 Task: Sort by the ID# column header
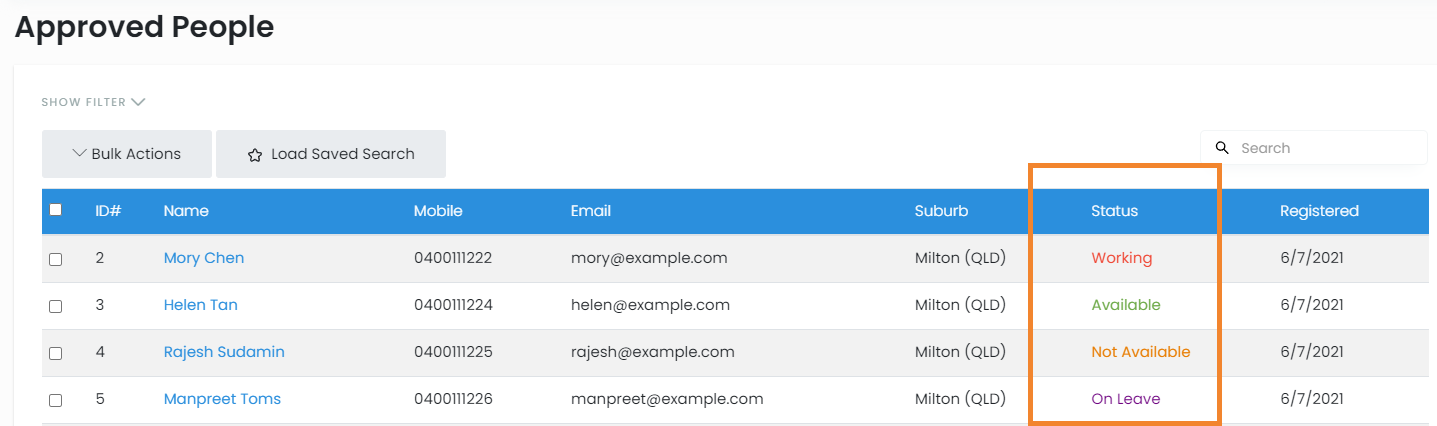(108, 211)
